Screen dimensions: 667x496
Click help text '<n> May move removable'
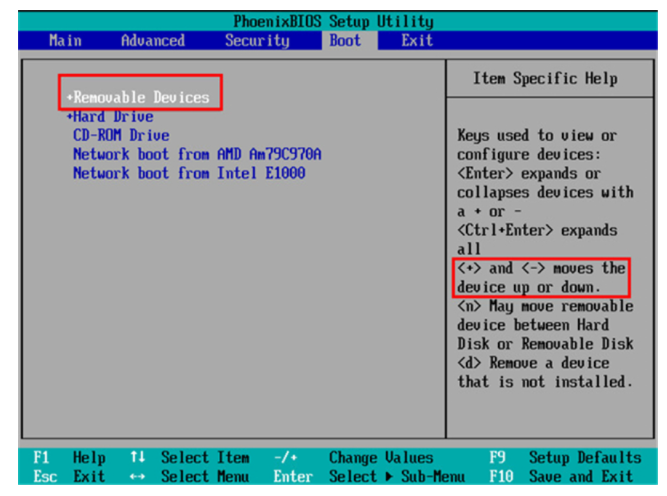[545, 306]
